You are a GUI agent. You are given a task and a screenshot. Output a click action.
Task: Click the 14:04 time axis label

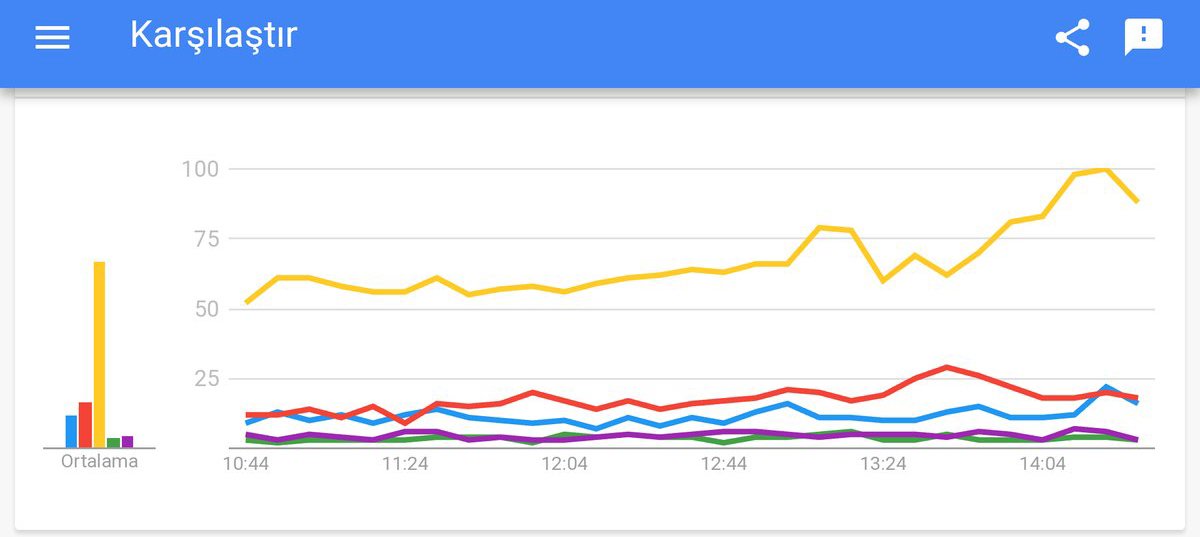tap(1042, 464)
